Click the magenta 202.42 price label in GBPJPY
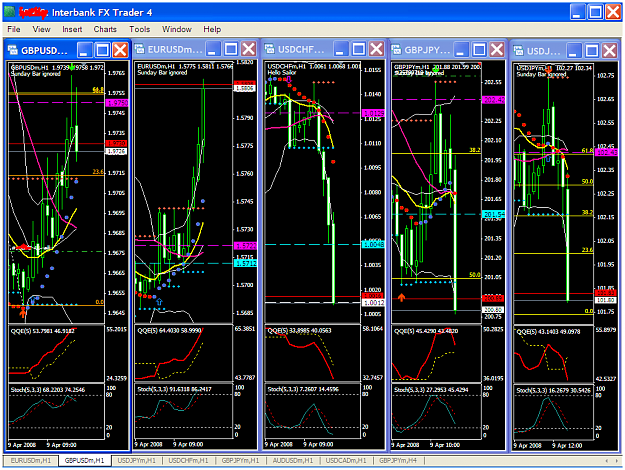The image size is (625, 470). pyautogui.click(x=493, y=100)
